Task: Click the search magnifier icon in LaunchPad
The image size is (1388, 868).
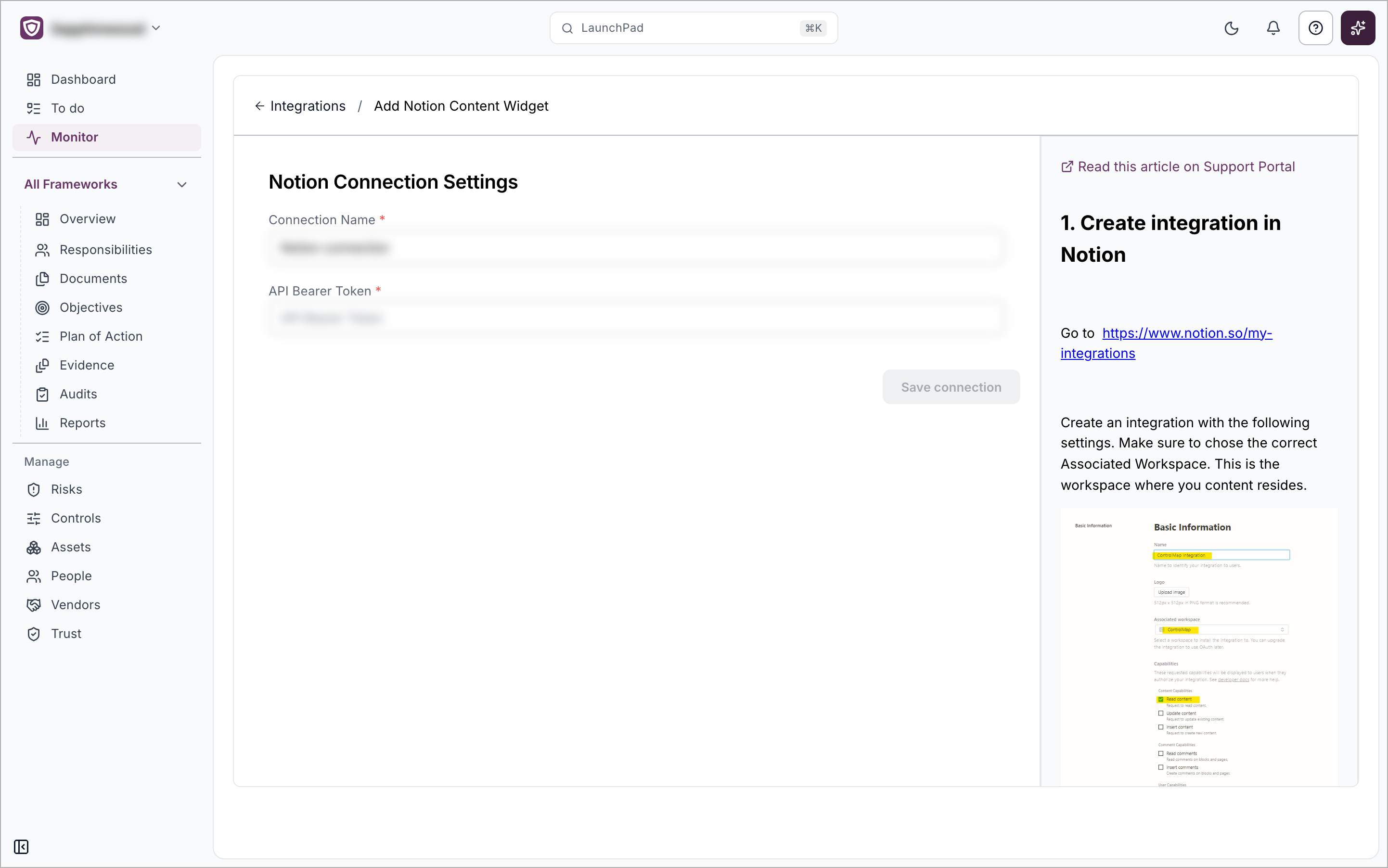Action: click(567, 28)
